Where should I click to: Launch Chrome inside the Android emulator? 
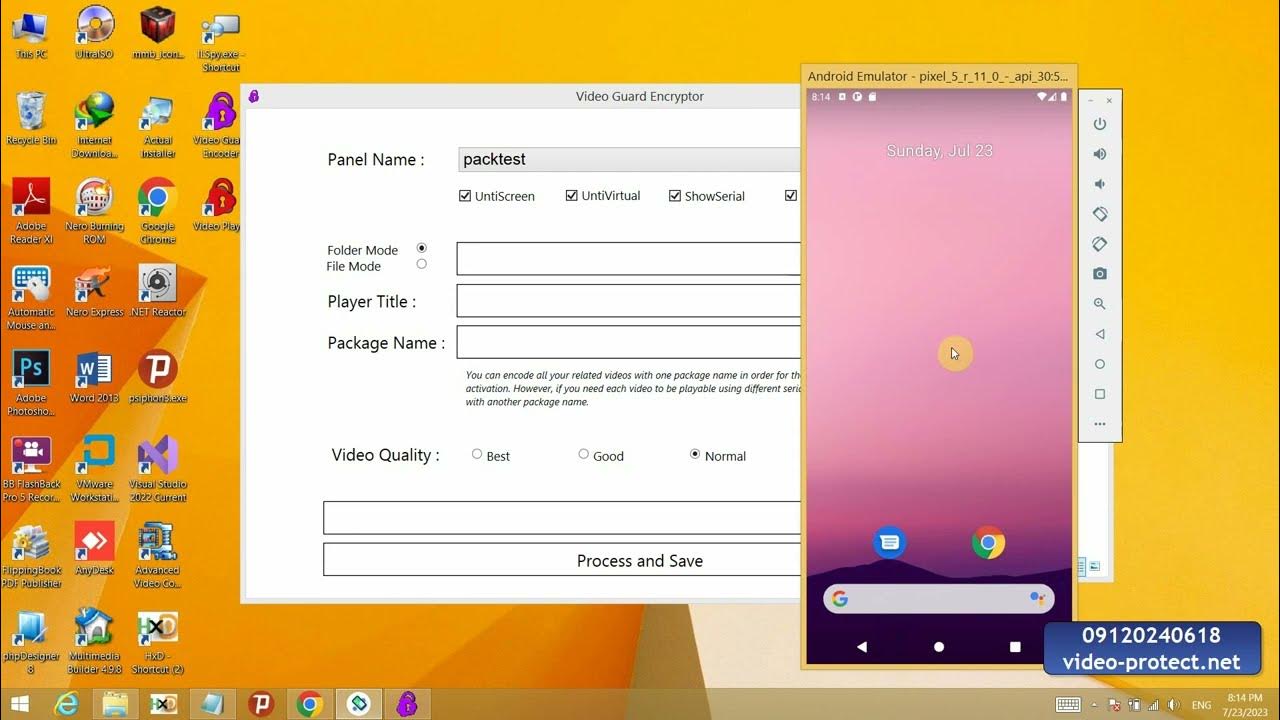987,543
